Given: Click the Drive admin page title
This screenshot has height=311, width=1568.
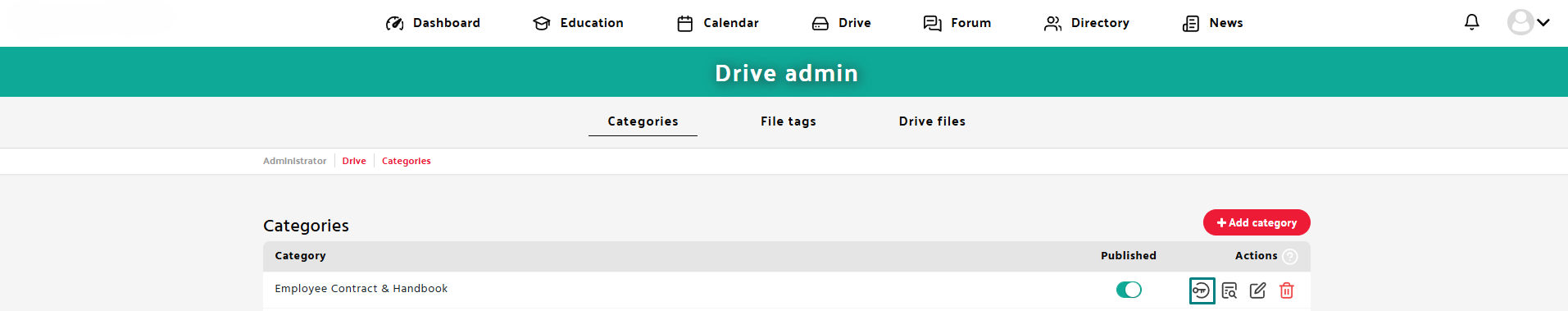Looking at the screenshot, I should [786, 73].
